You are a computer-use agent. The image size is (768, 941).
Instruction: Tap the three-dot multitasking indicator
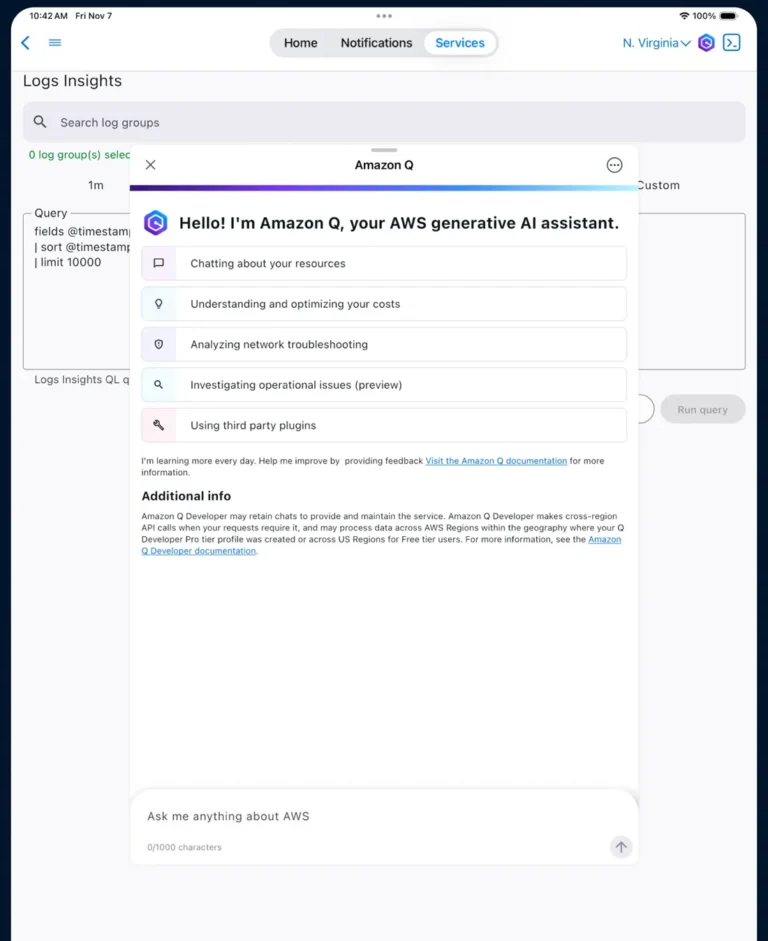pos(384,16)
